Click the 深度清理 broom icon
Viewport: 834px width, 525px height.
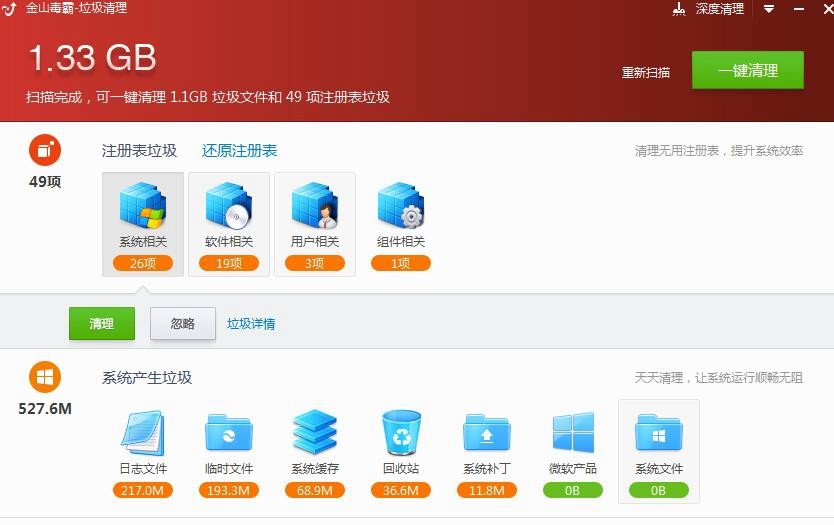679,9
